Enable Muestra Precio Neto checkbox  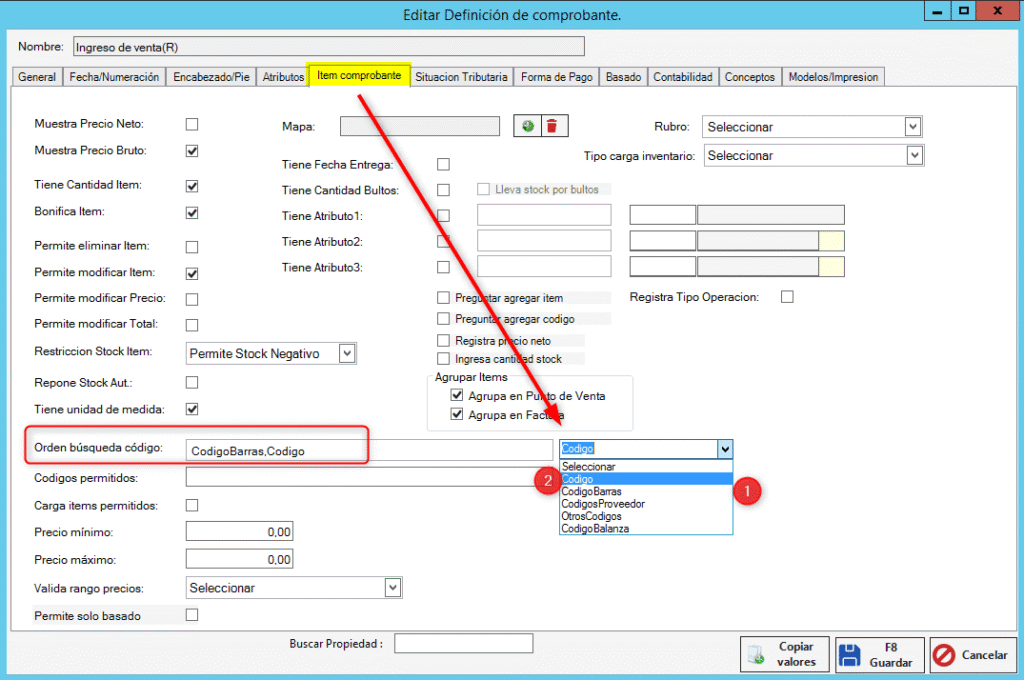coord(192,124)
